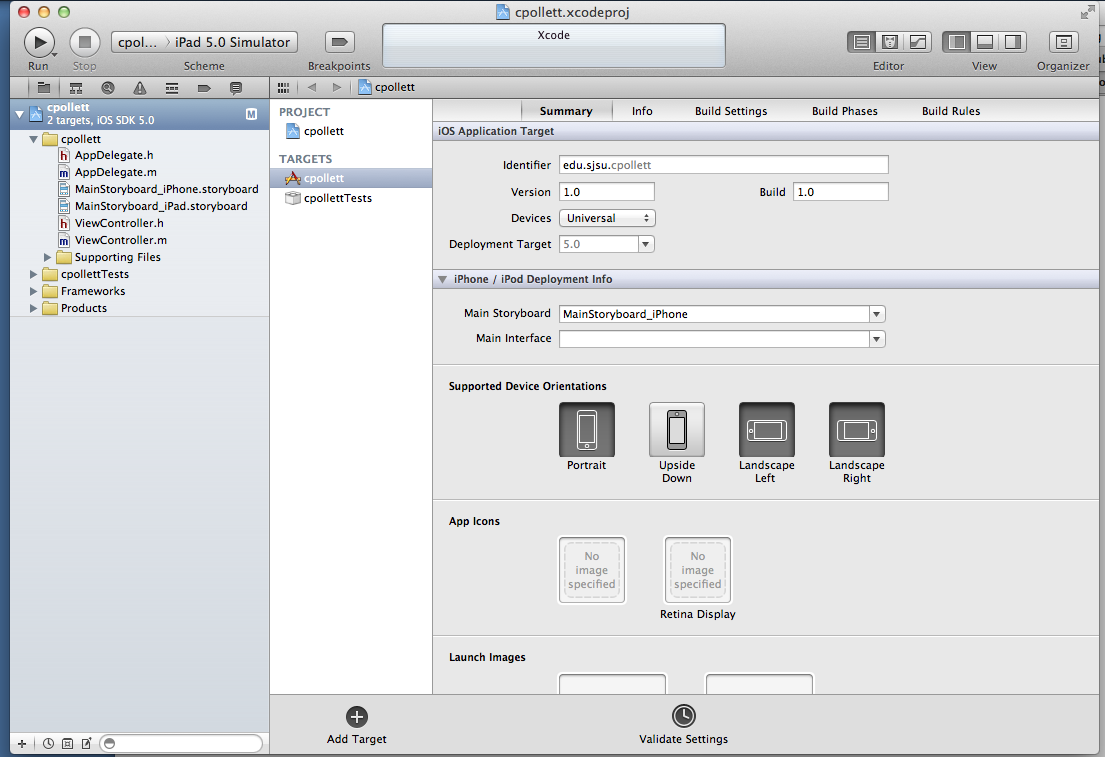Click Validate Settings button
1105x757 pixels.
click(684, 725)
